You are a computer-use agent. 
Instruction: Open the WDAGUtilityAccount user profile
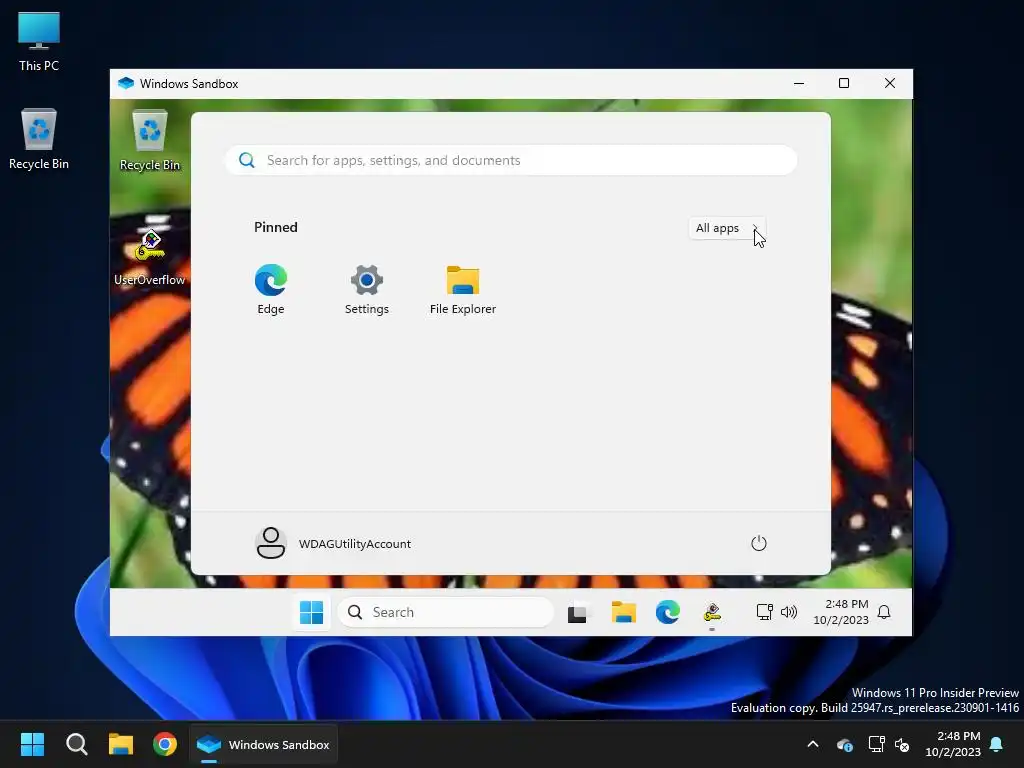coord(333,543)
